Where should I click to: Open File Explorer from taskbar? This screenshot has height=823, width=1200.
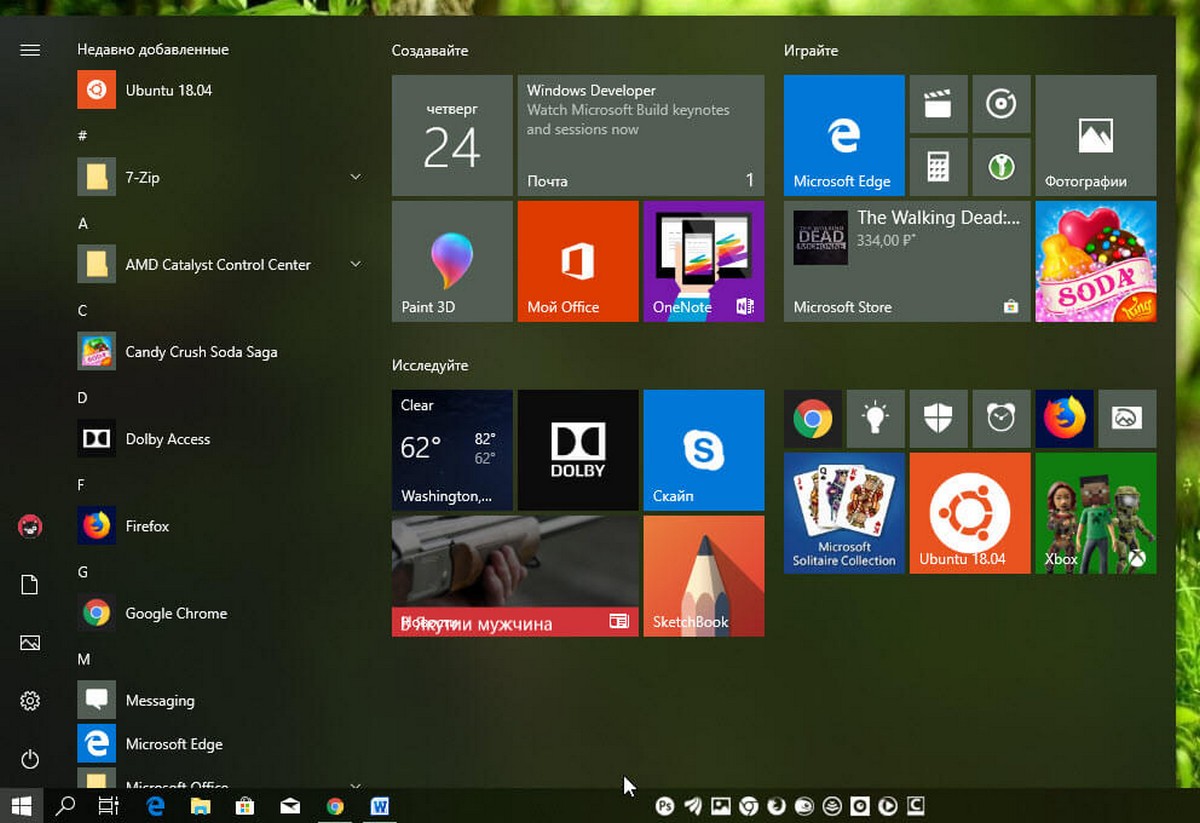pyautogui.click(x=201, y=805)
